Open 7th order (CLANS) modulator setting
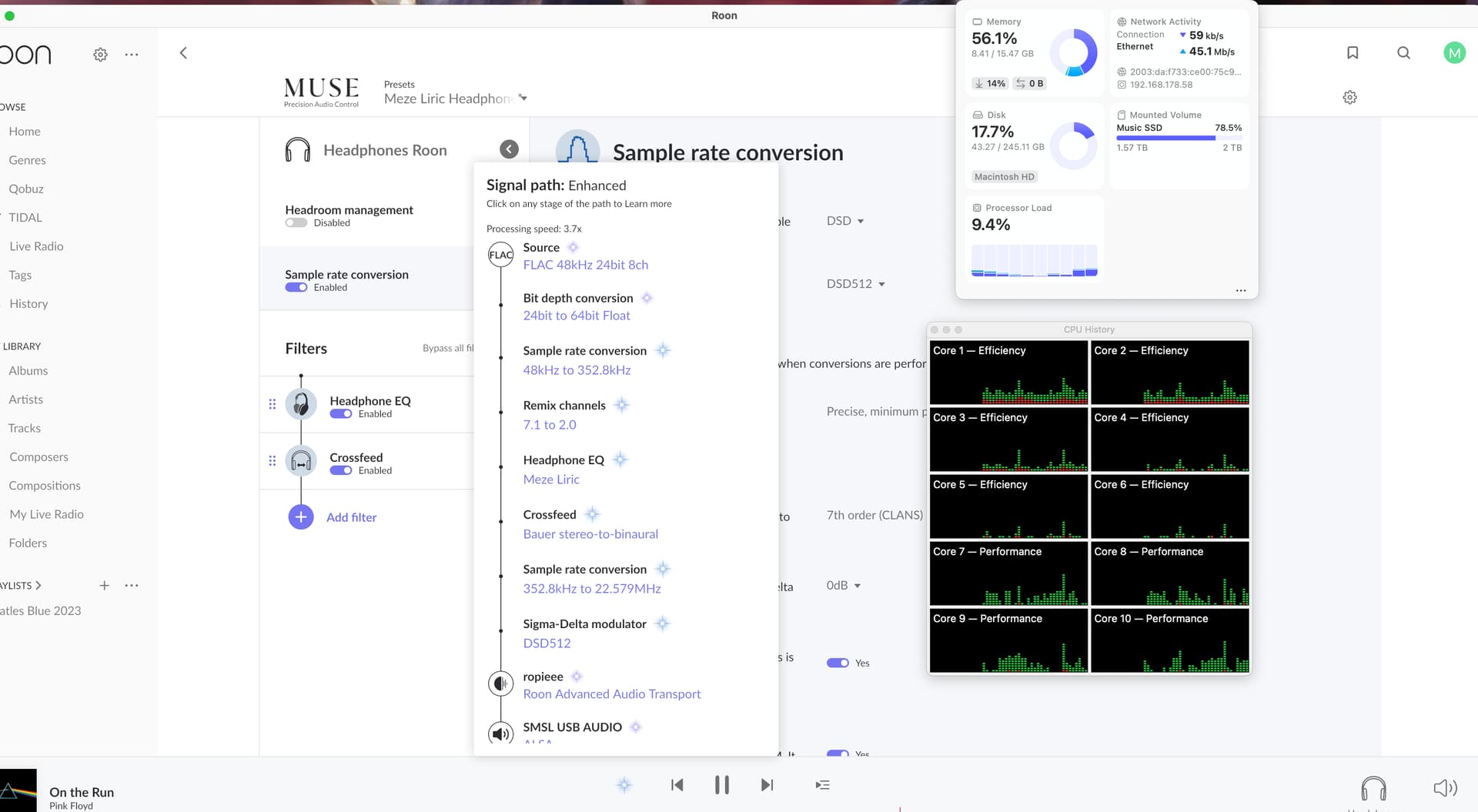1478x812 pixels. (874, 516)
